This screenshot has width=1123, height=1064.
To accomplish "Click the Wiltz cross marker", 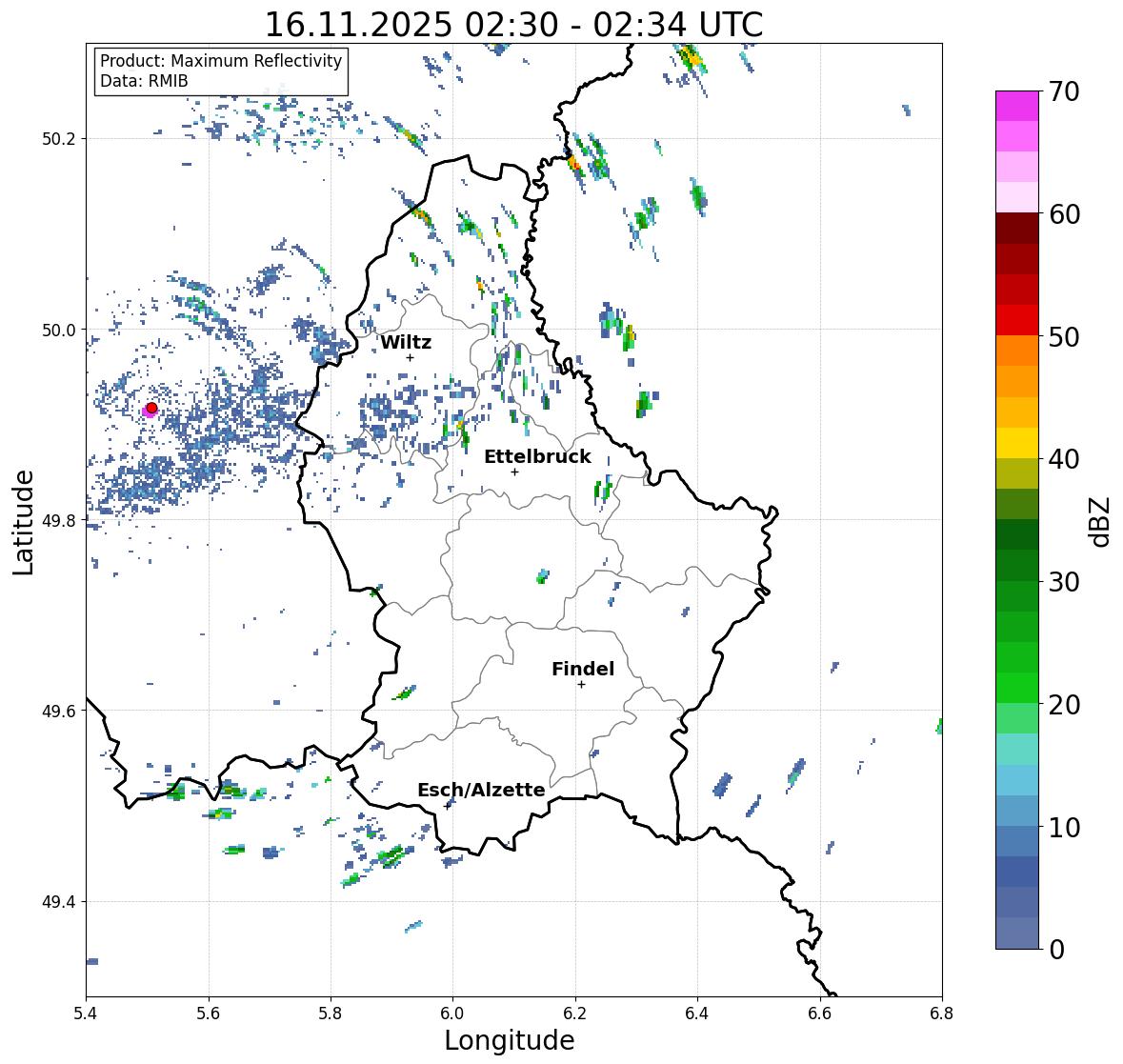I will tap(410, 357).
